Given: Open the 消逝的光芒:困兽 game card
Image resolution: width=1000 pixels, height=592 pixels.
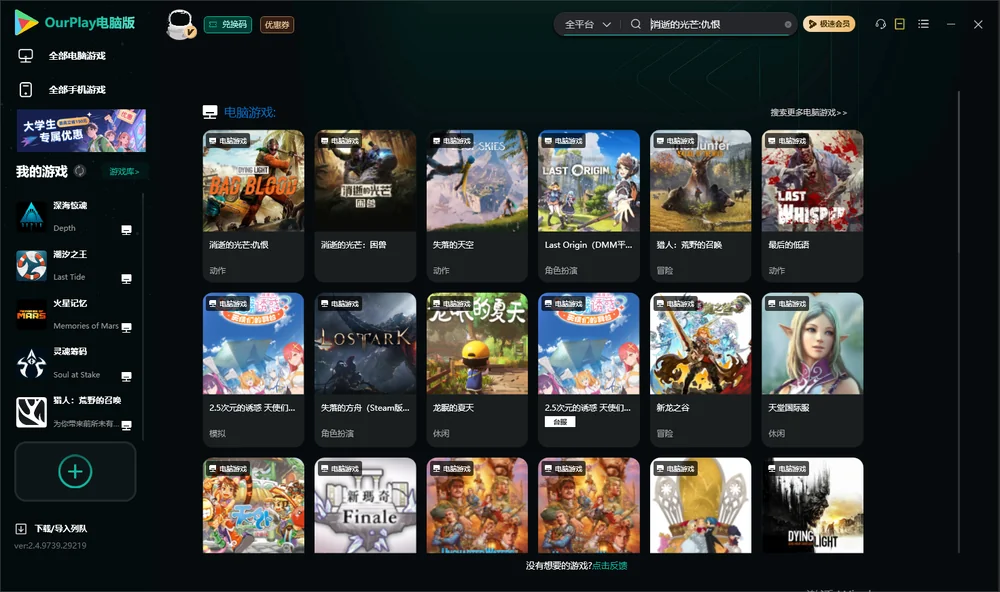Looking at the screenshot, I should [365, 205].
